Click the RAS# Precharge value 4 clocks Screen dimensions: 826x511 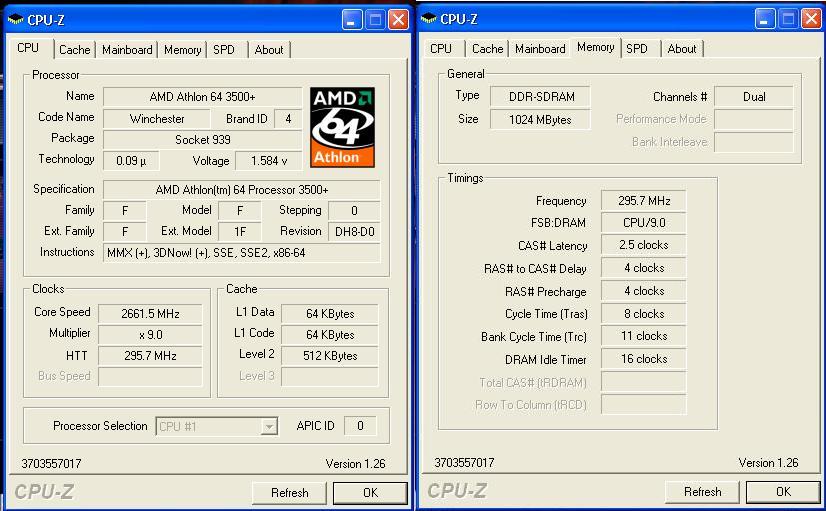pos(644,291)
